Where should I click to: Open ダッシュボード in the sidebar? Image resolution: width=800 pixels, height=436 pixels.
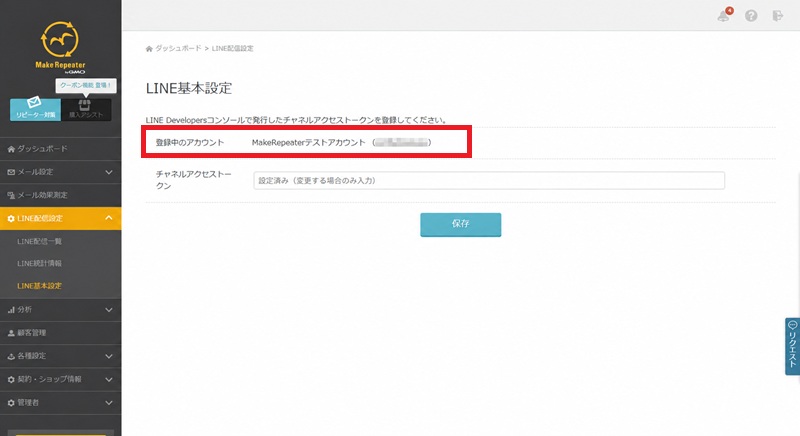pos(60,149)
